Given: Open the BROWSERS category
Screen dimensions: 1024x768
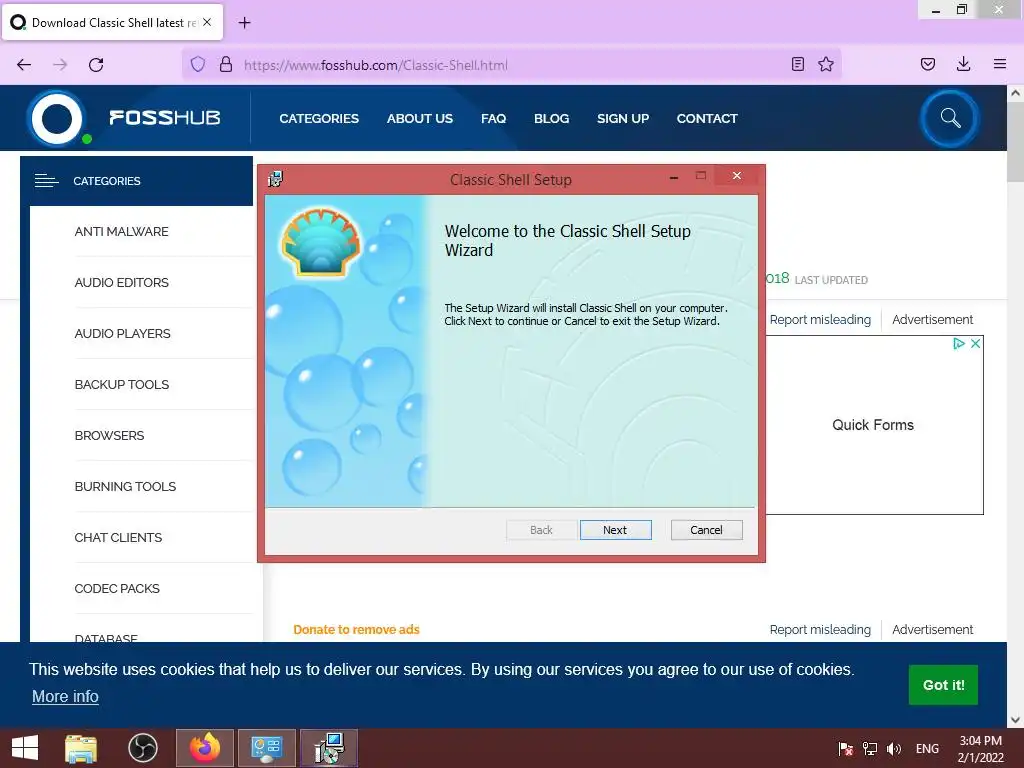Looking at the screenshot, I should pos(109,436).
